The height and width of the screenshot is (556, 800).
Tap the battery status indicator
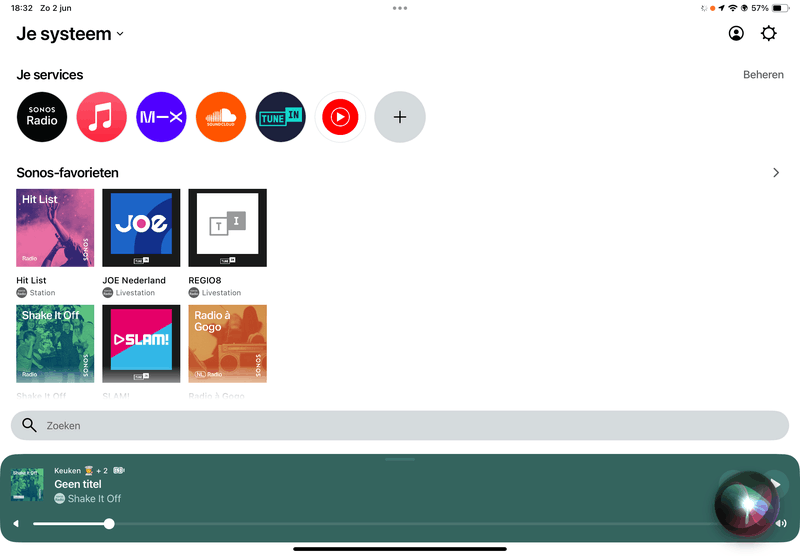tap(780, 8)
